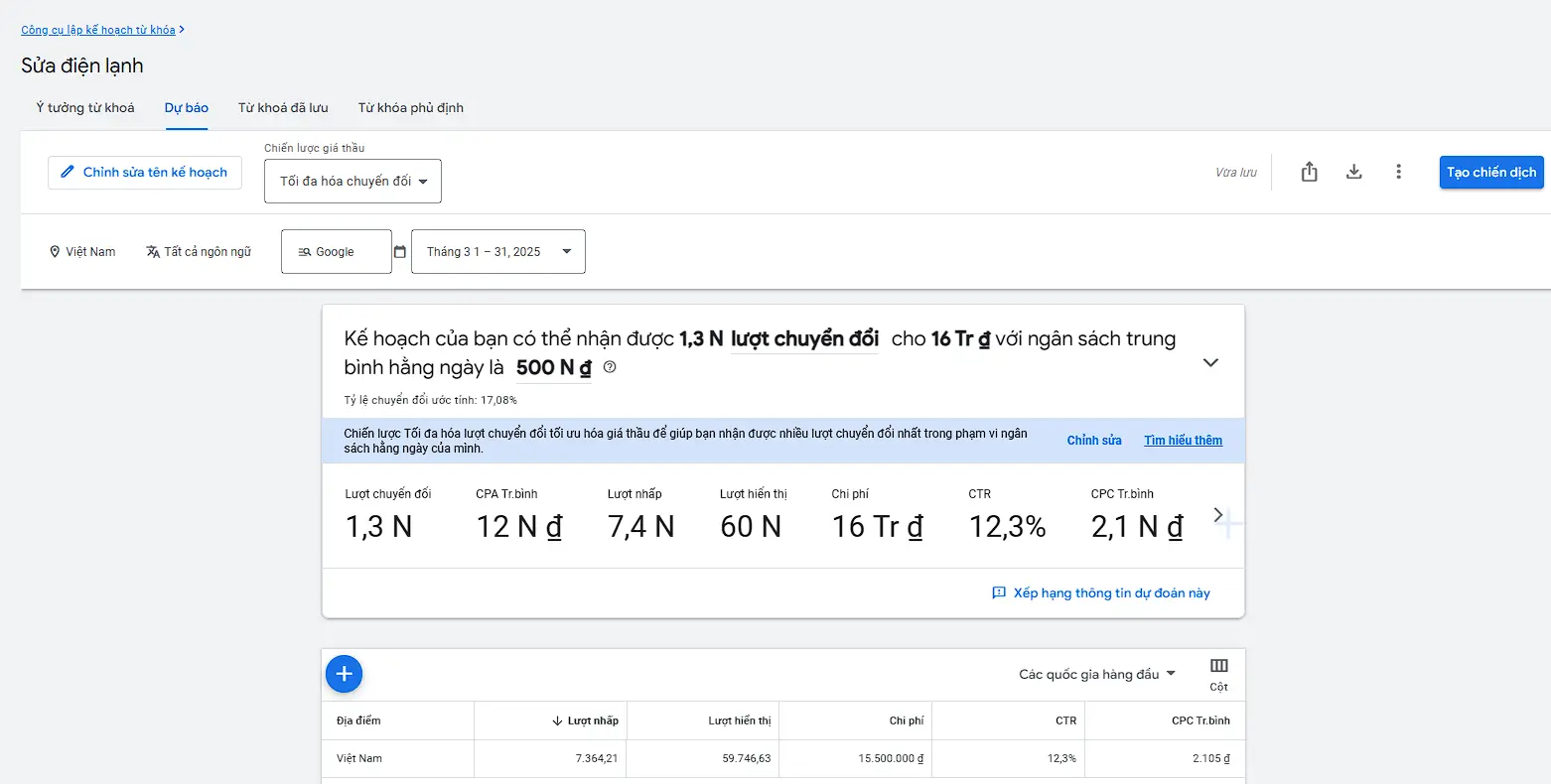Click the right arrow to show more metrics
The image size is (1551, 784).
[1218, 515]
